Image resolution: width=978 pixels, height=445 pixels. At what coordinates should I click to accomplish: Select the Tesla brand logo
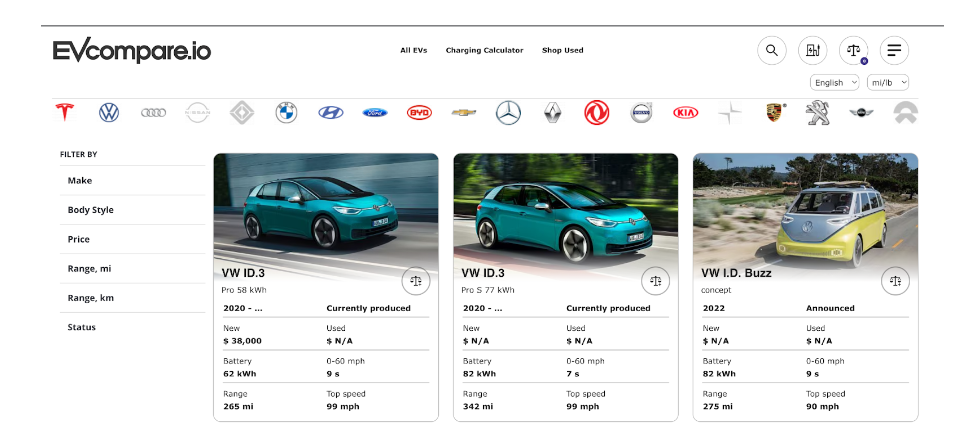point(65,113)
